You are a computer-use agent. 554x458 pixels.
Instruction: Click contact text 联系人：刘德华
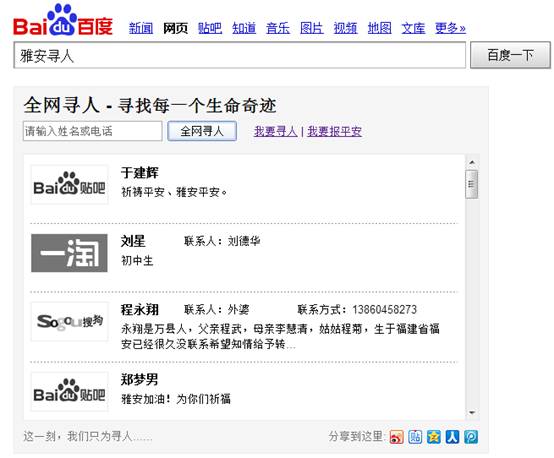(222, 241)
